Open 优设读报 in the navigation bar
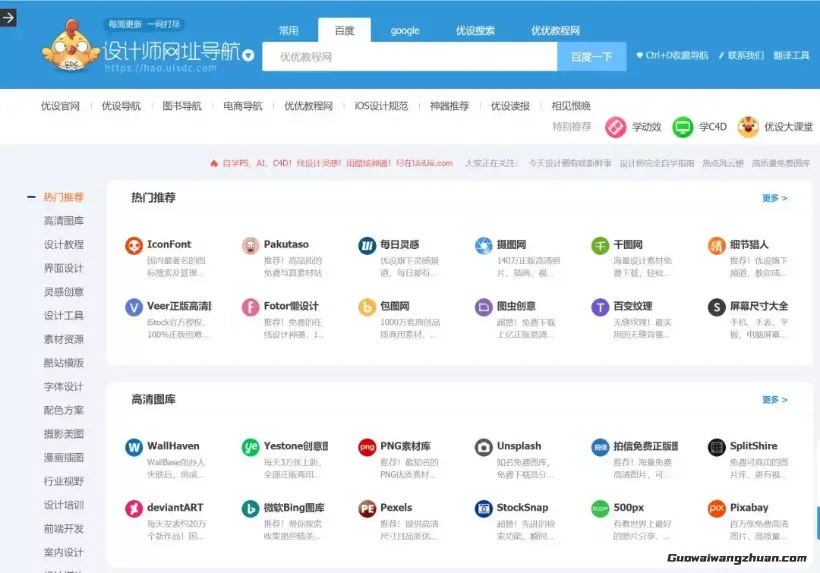This screenshot has width=820, height=573. tap(510, 106)
